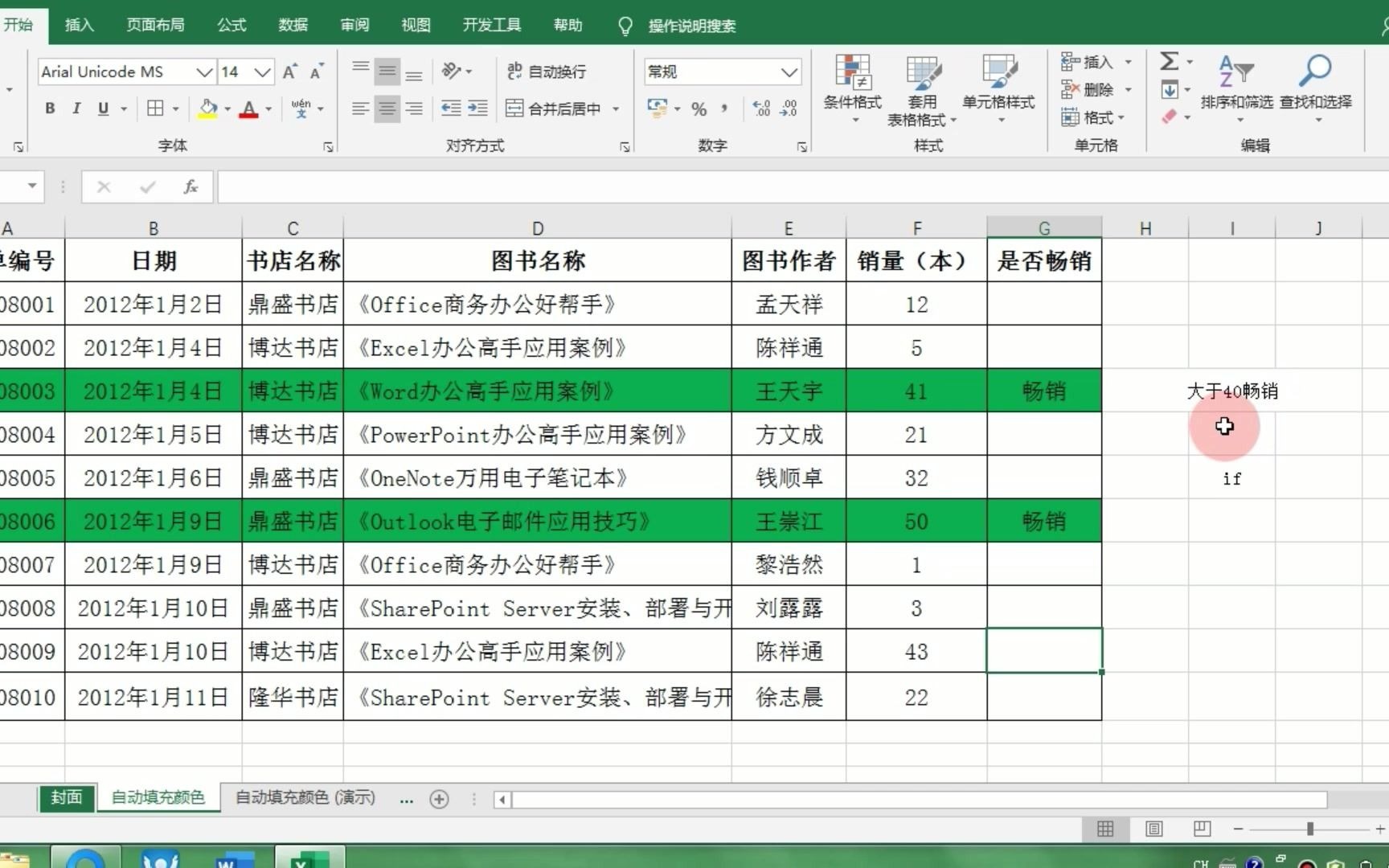The image size is (1389, 868).
Task: Click the Clear eraser icon
Action: 1170,117
